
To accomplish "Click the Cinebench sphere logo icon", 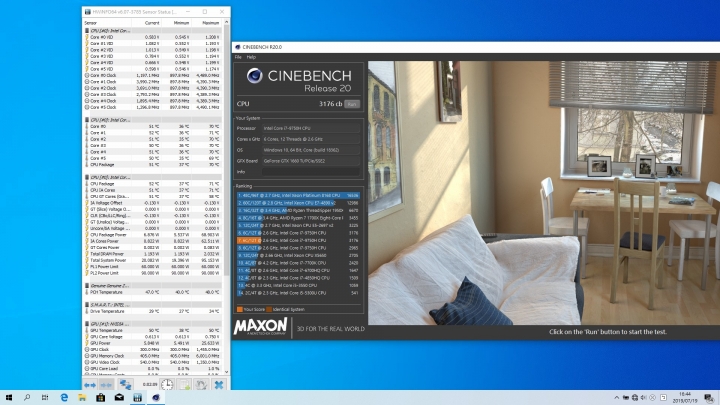I will coord(254,75).
